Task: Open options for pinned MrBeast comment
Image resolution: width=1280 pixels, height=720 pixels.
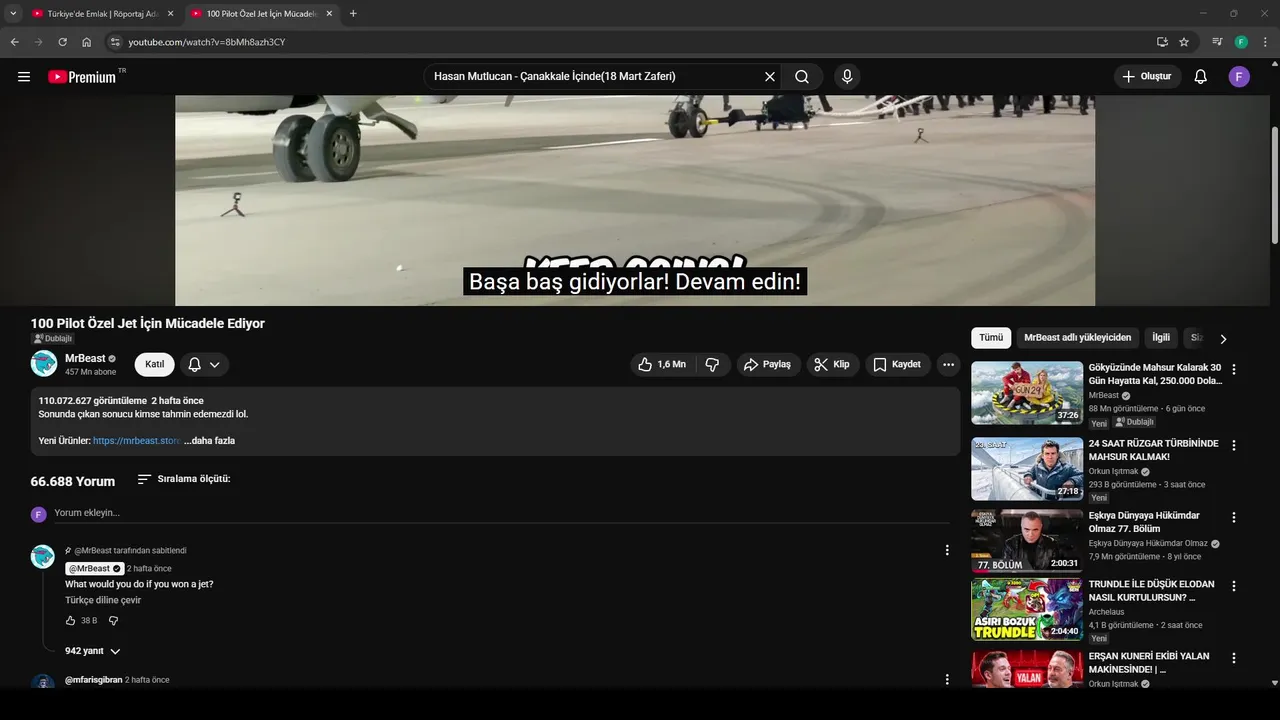Action: [947, 550]
